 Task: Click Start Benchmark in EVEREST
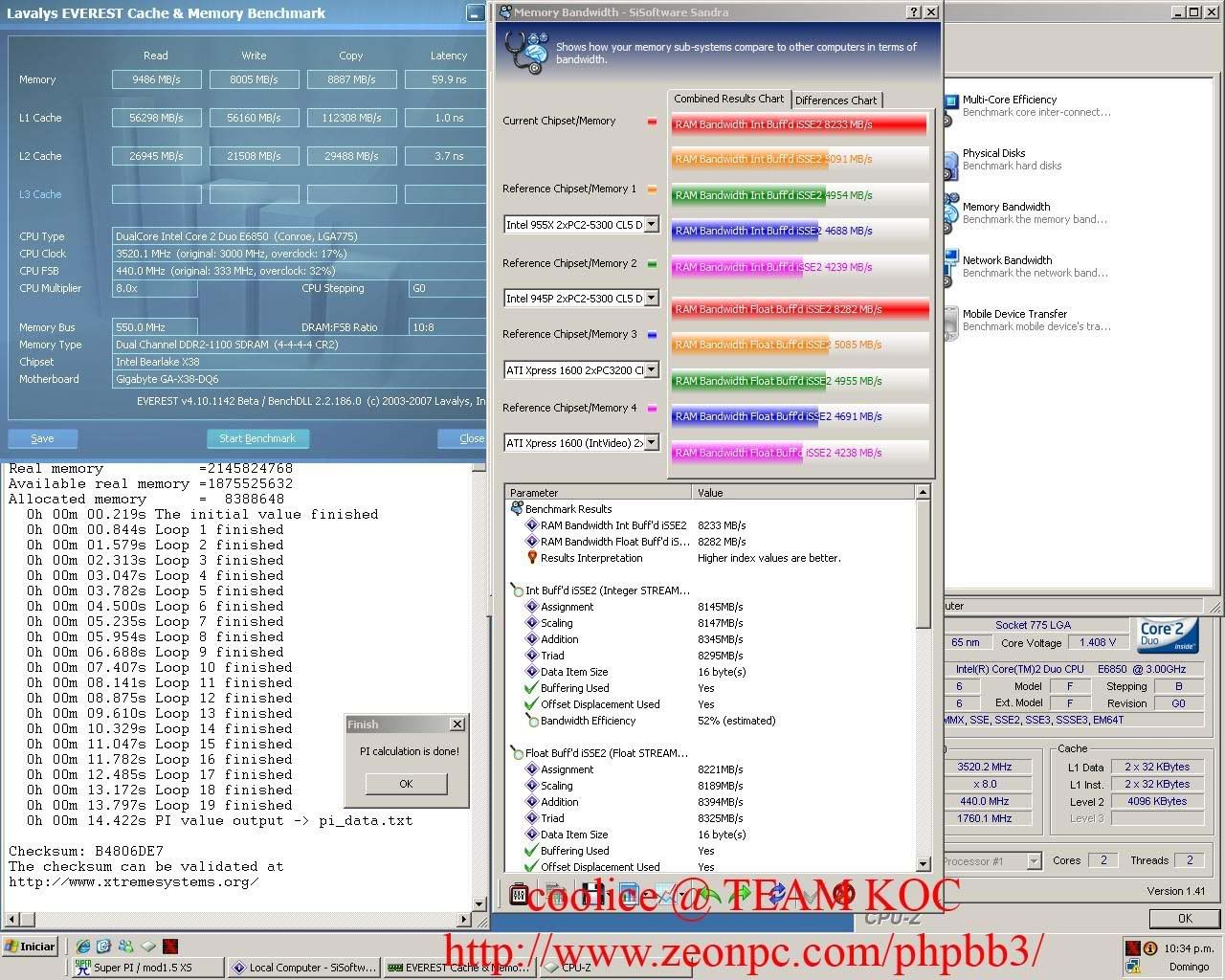(257, 438)
